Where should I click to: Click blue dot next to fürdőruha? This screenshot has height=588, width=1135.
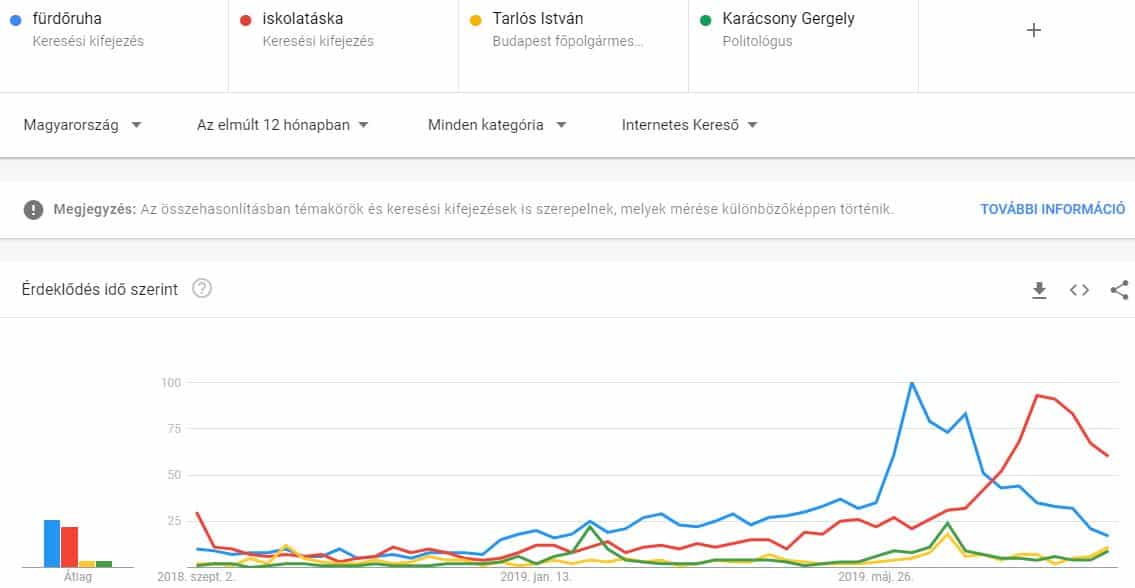(x=17, y=19)
